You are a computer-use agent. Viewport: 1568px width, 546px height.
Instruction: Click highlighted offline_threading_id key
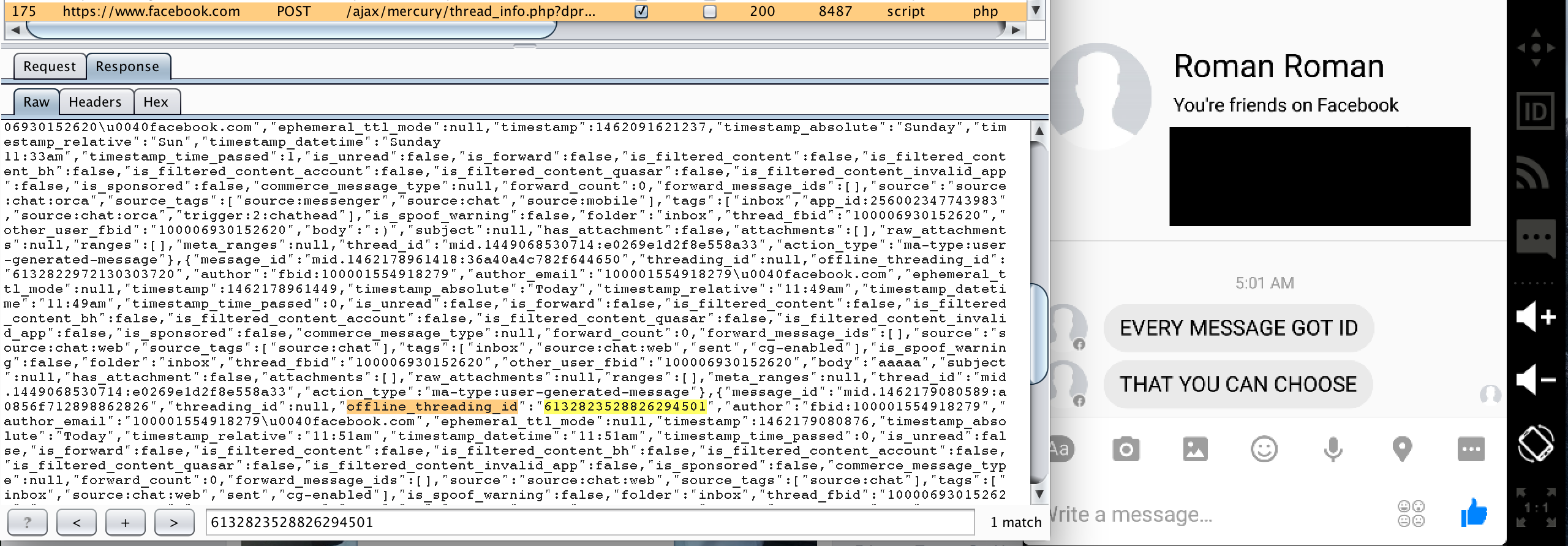(432, 406)
